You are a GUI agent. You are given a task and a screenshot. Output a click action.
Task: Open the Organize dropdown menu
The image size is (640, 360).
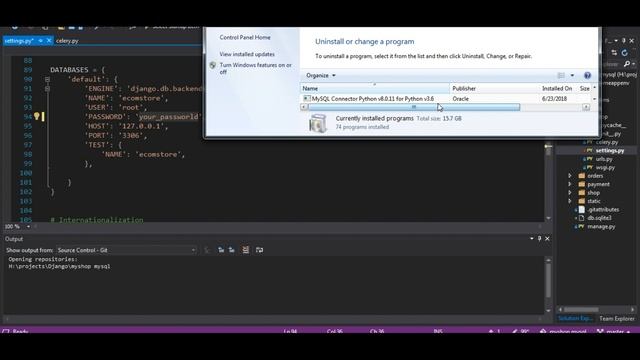pos(321,76)
